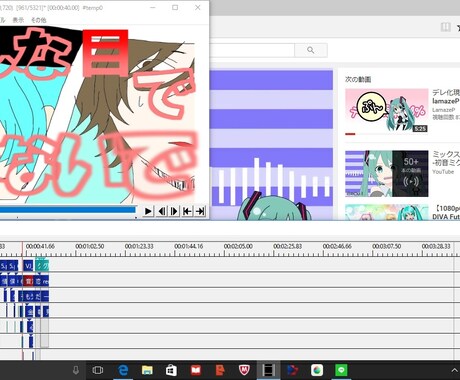Click the Cortana microphone icon

[x=76, y=370]
